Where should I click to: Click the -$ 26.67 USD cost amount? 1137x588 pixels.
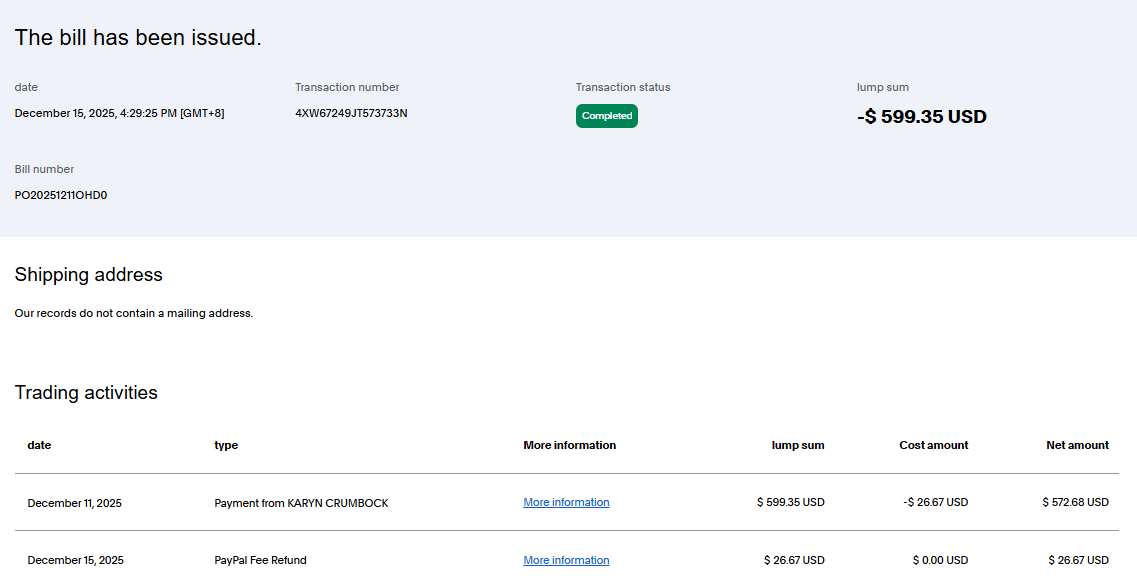(x=935, y=502)
